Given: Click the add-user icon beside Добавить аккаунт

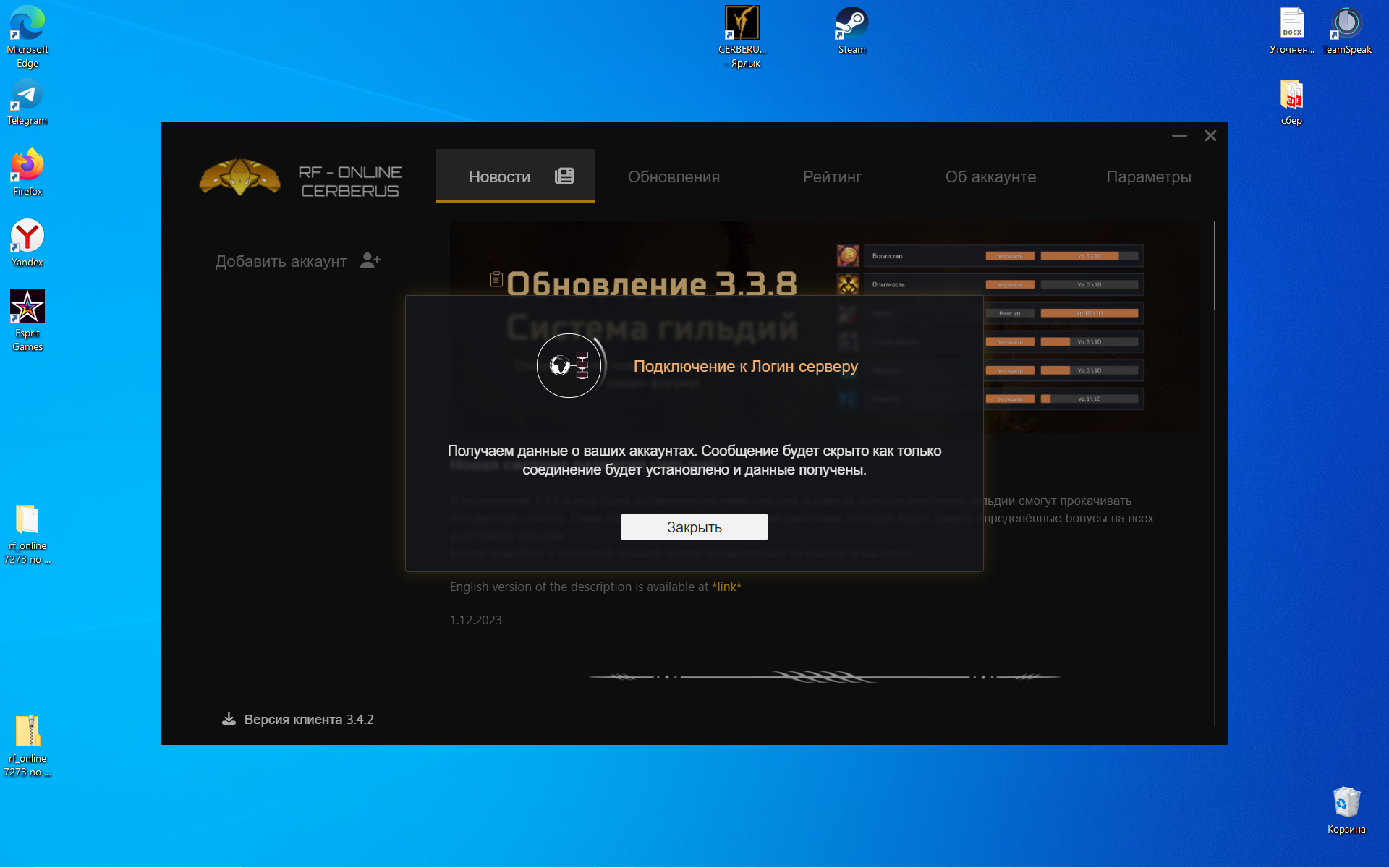Looking at the screenshot, I should 370,260.
